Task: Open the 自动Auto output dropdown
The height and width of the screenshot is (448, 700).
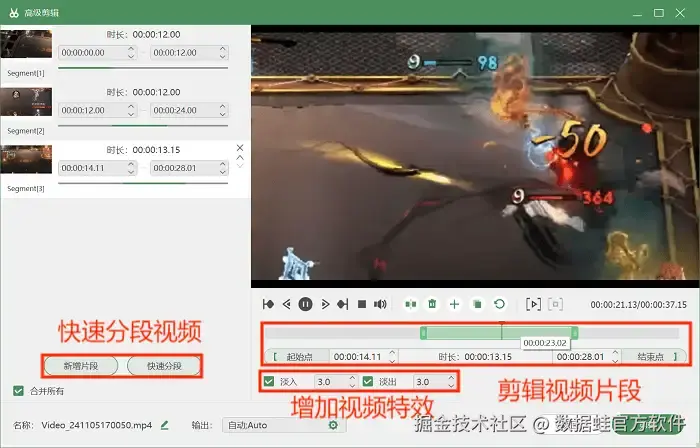Action: click(x=283, y=425)
